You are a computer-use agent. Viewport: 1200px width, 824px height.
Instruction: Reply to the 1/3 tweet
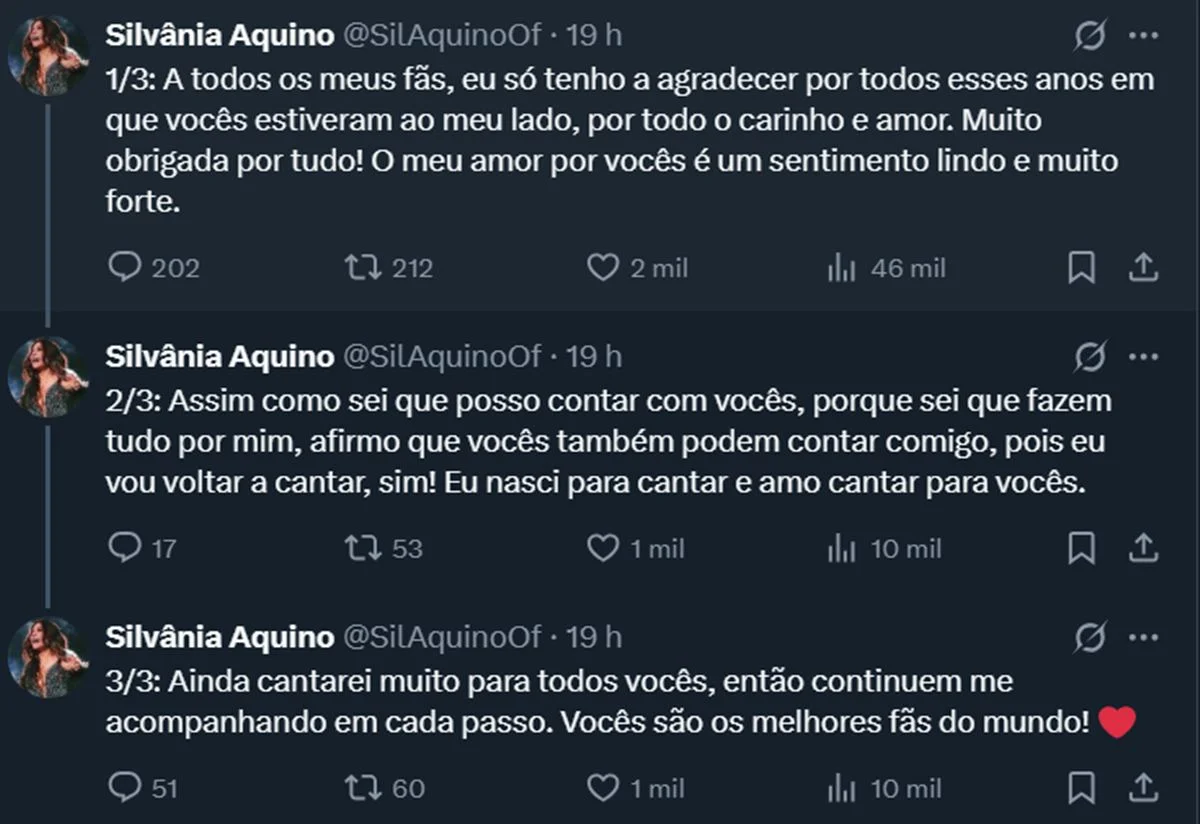[124, 268]
